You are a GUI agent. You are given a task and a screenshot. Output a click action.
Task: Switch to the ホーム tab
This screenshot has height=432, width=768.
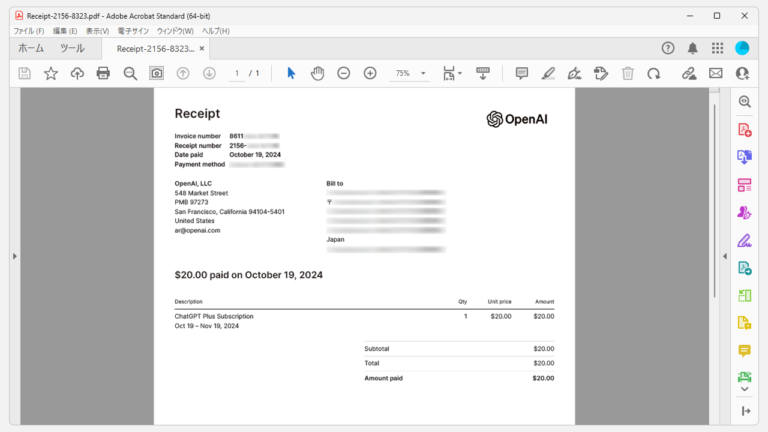pyautogui.click(x=31, y=48)
